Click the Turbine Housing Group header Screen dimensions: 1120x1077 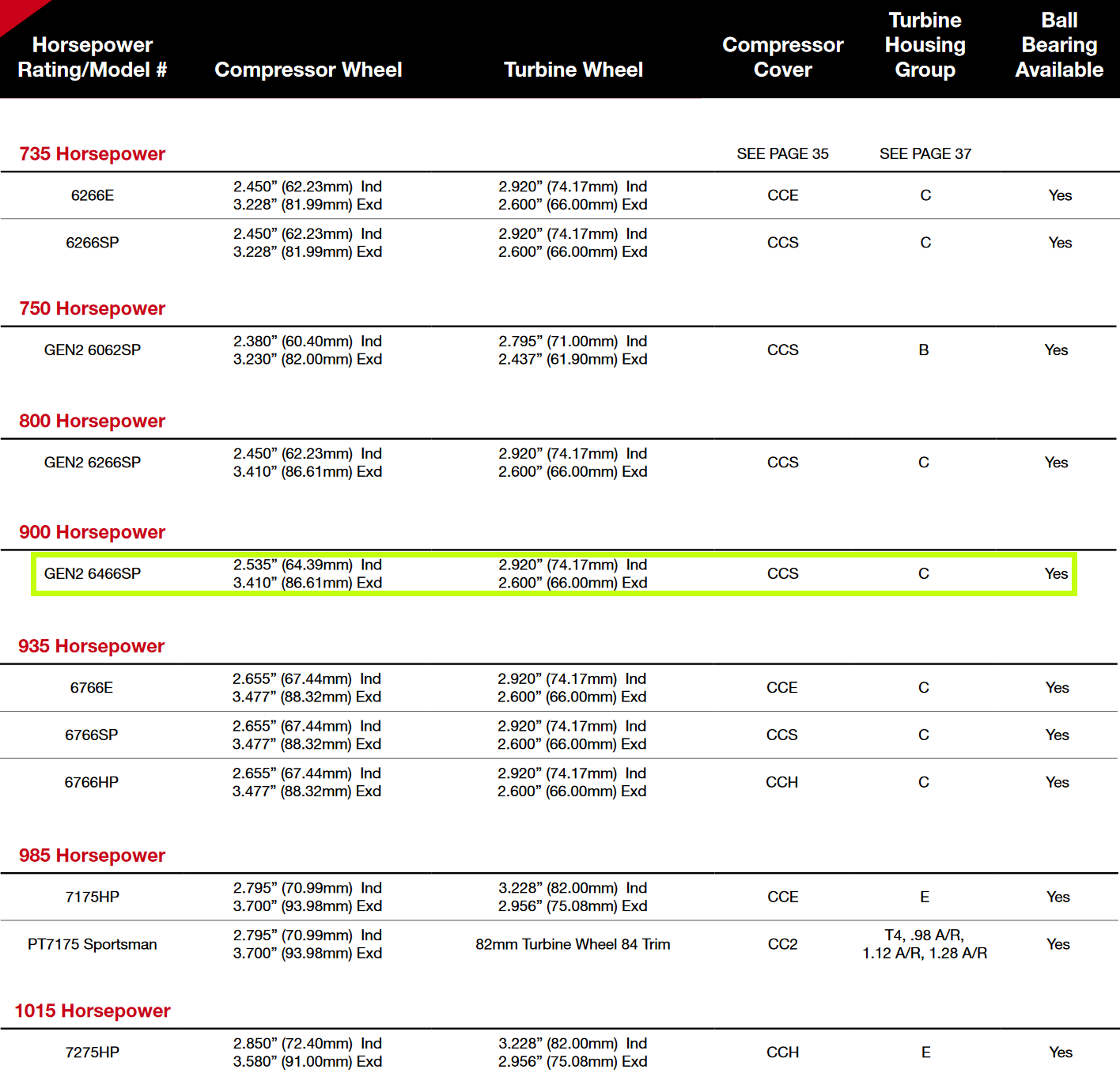pos(925,45)
